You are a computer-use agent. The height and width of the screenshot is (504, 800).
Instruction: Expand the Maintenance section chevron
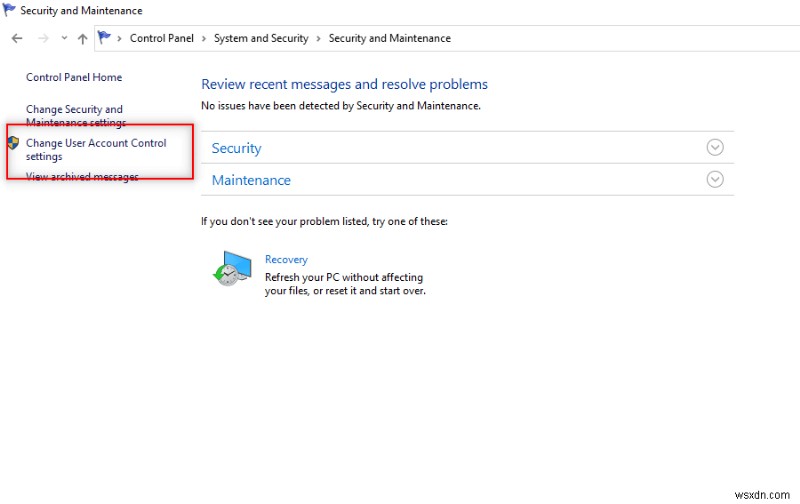coord(714,179)
